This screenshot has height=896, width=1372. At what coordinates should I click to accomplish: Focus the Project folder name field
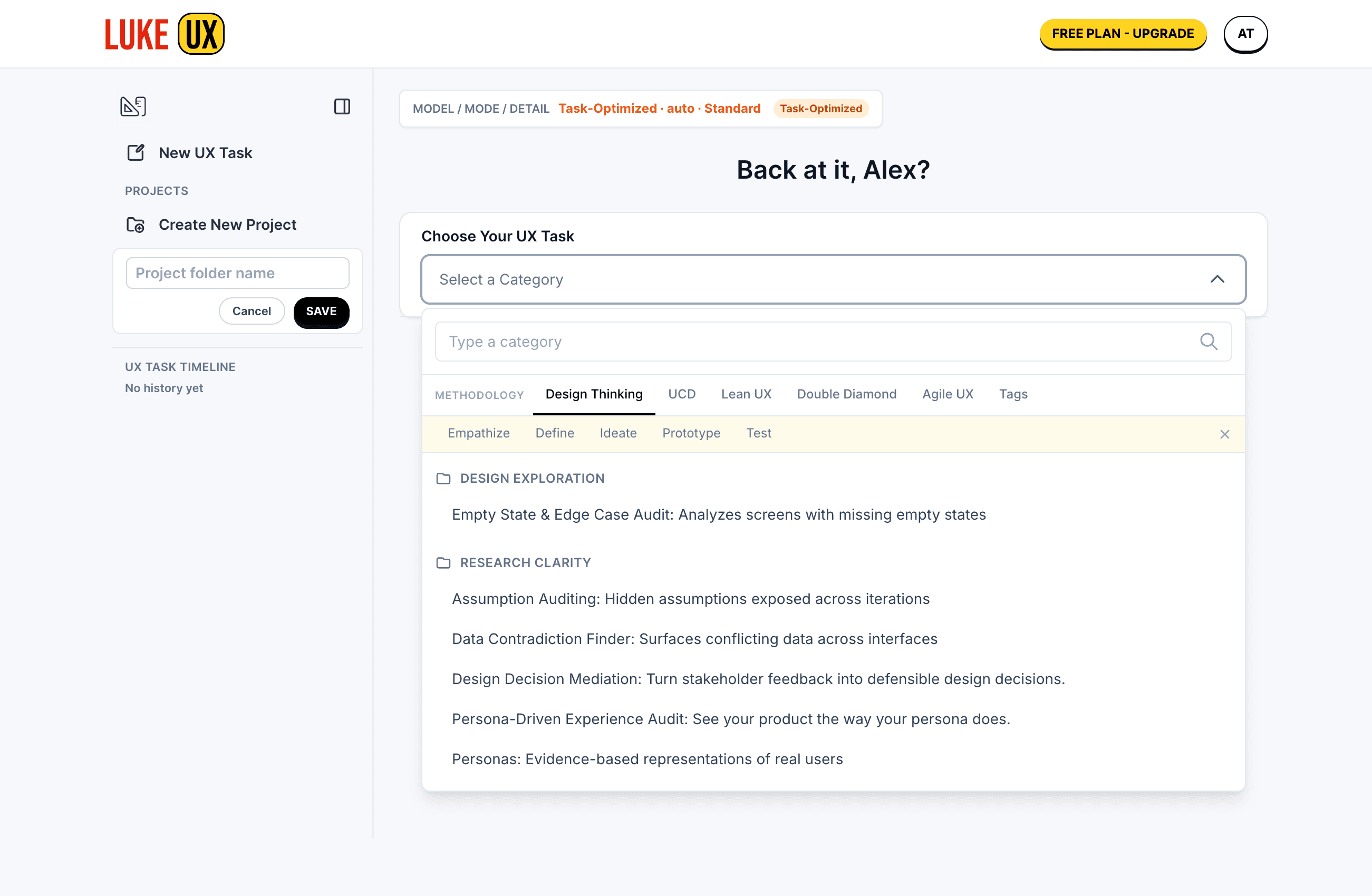(x=237, y=273)
